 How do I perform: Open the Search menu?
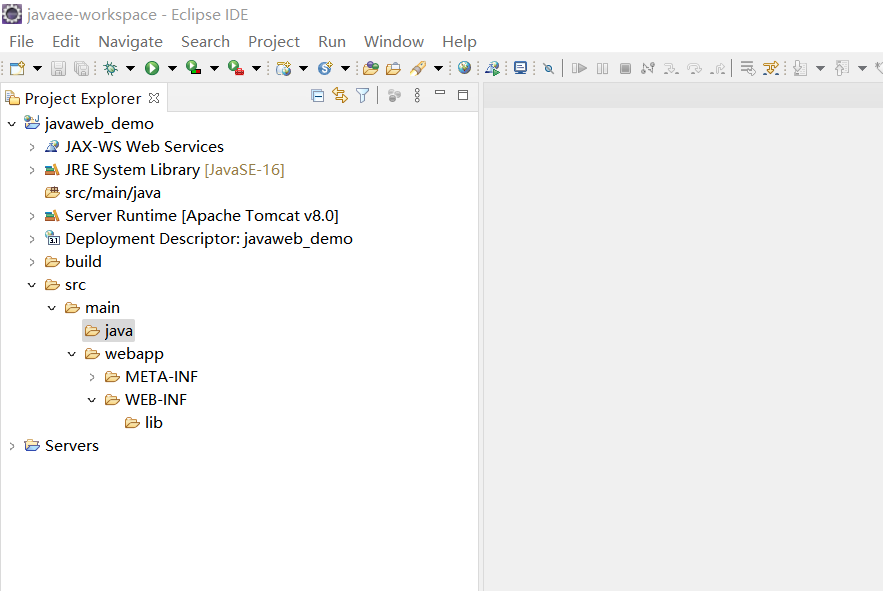click(205, 42)
